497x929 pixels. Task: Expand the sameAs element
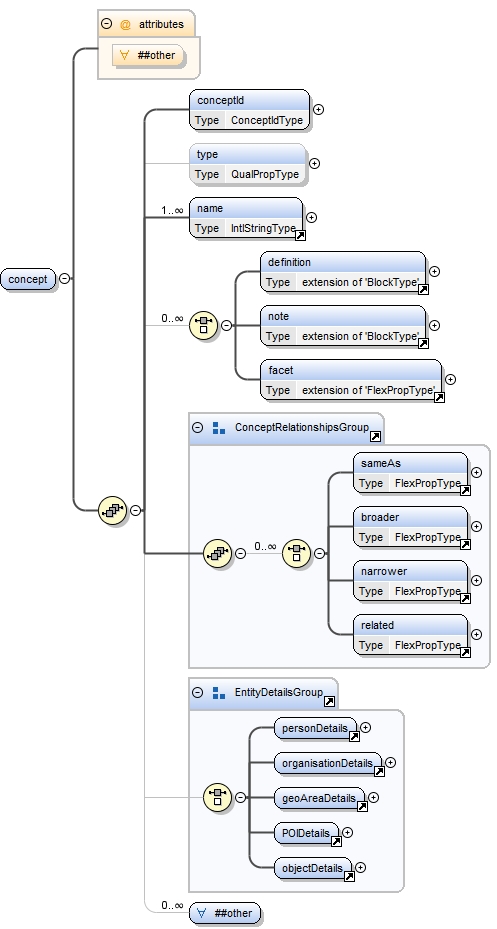[476, 472]
